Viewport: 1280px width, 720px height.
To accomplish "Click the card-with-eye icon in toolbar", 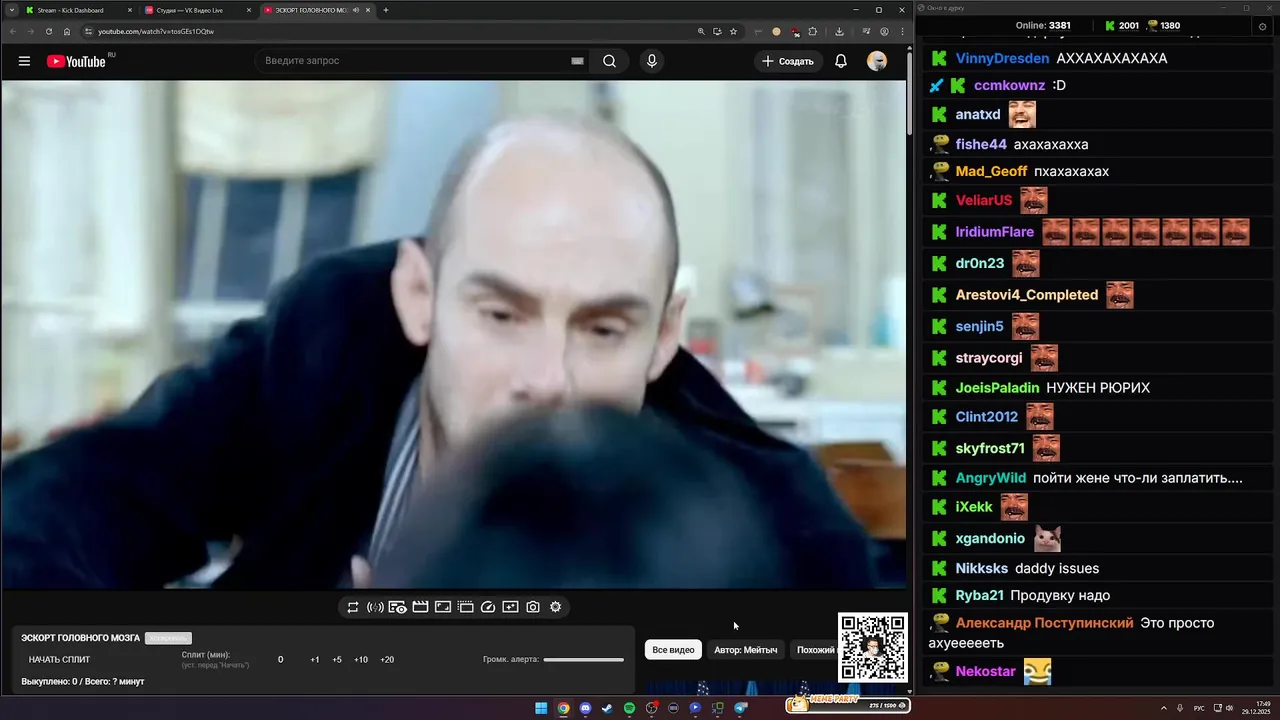I will (397, 607).
